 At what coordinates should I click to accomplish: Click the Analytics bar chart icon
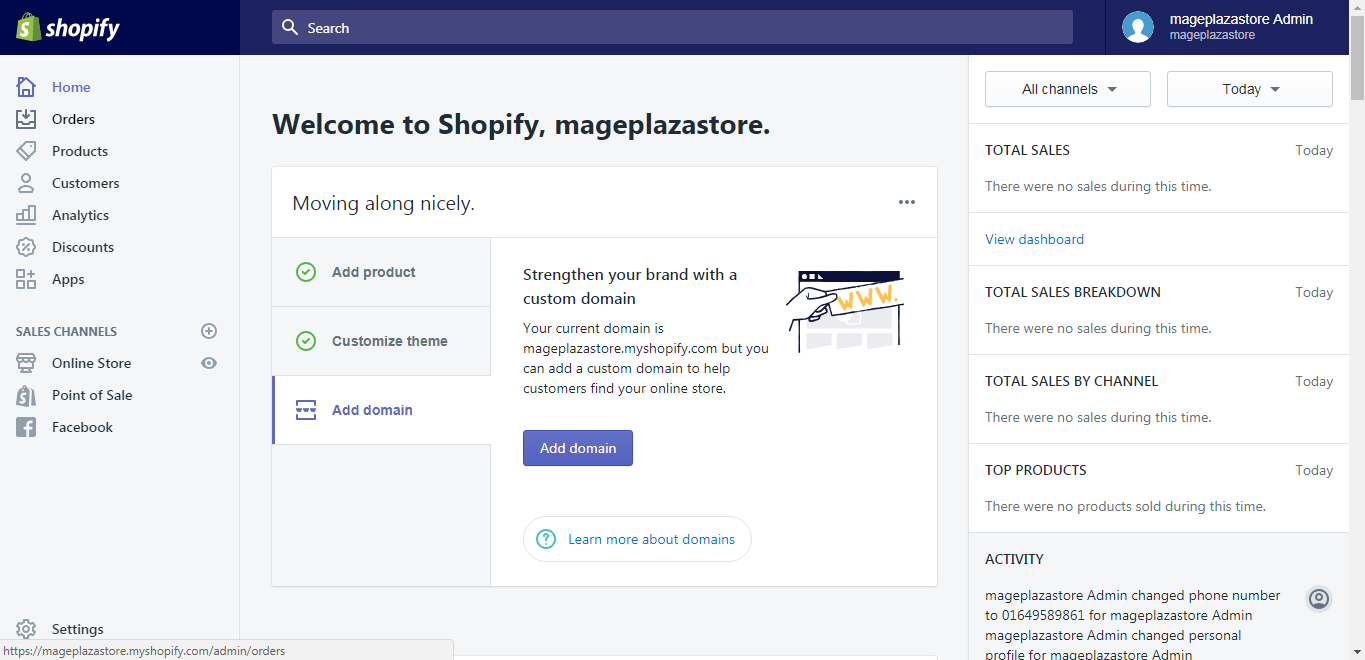(26, 215)
